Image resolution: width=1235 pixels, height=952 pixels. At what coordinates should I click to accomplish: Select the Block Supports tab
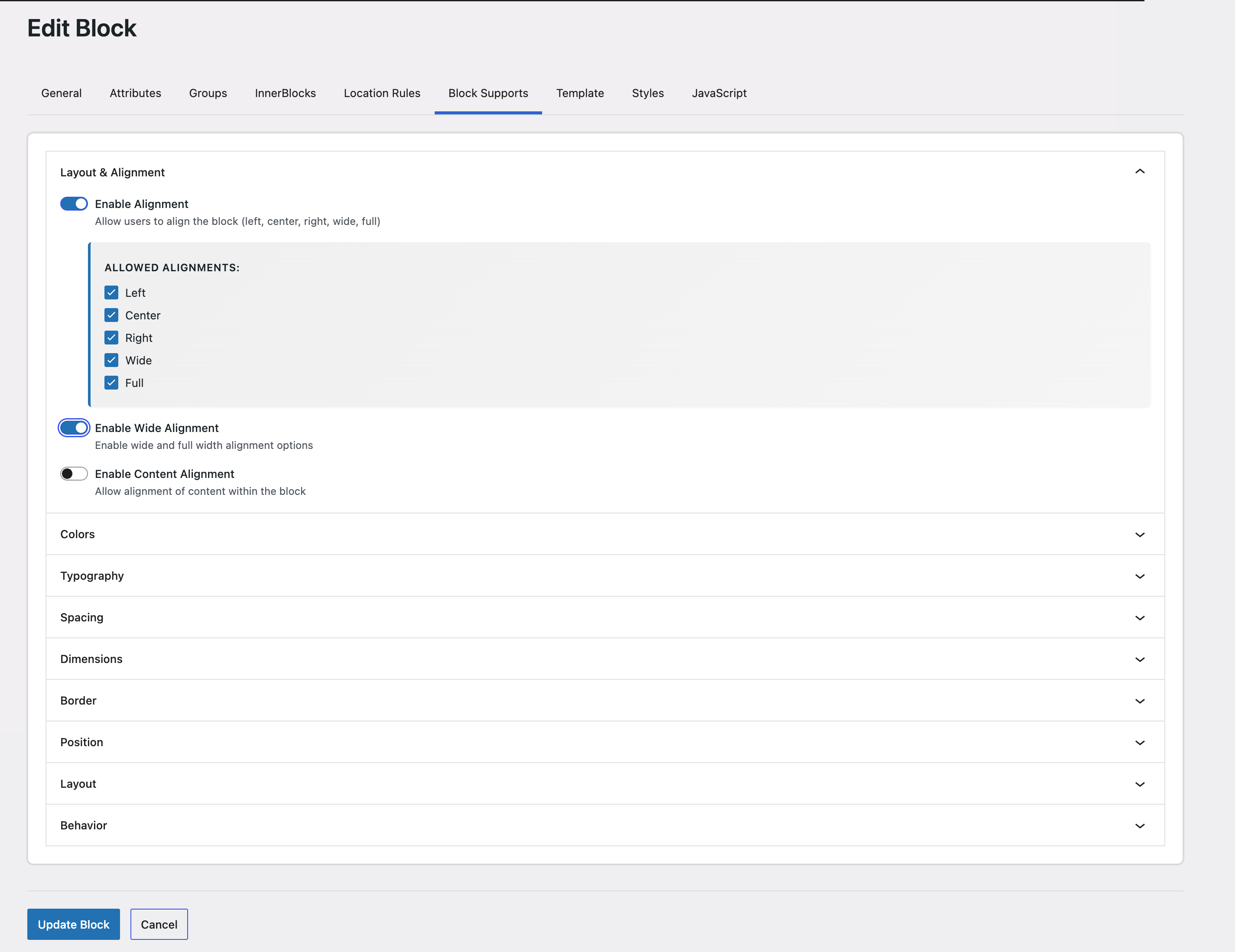(488, 93)
